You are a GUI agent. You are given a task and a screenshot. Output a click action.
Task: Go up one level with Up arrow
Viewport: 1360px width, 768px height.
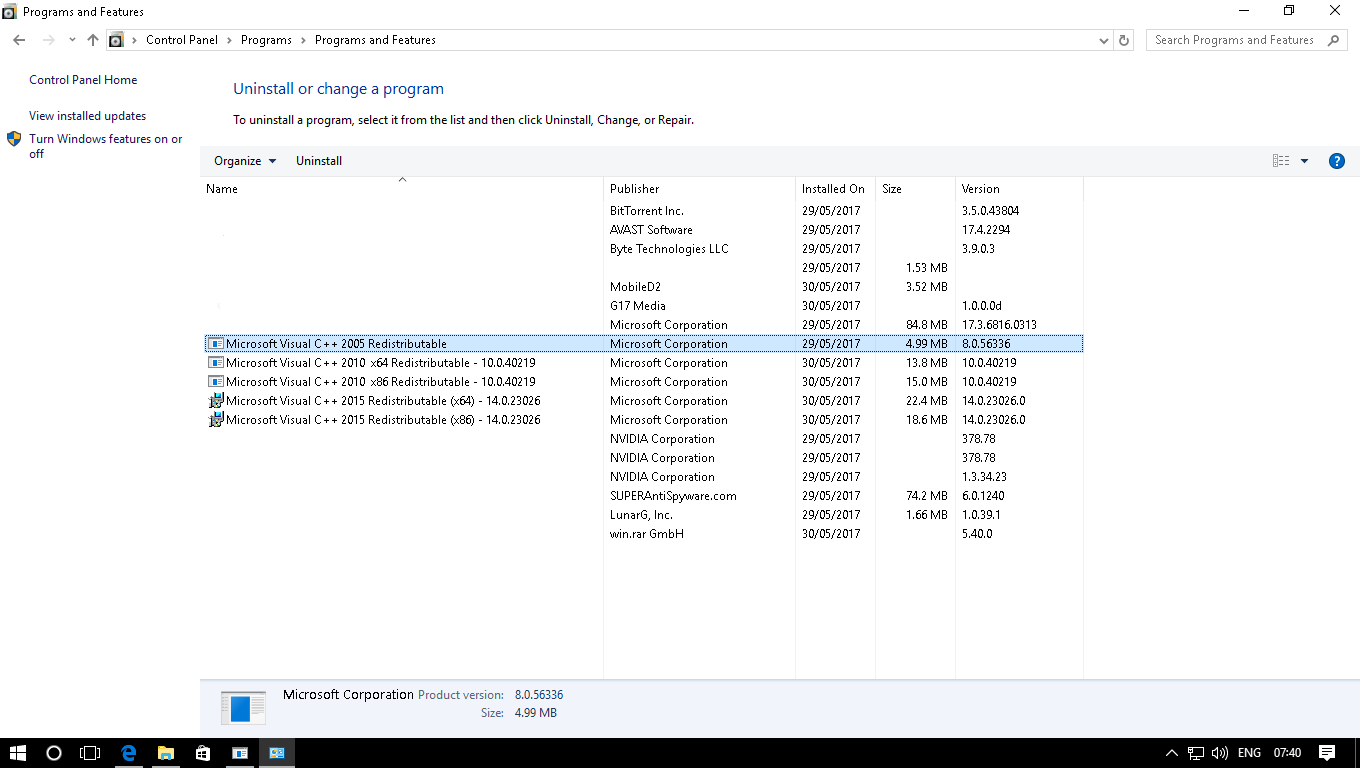(x=93, y=40)
